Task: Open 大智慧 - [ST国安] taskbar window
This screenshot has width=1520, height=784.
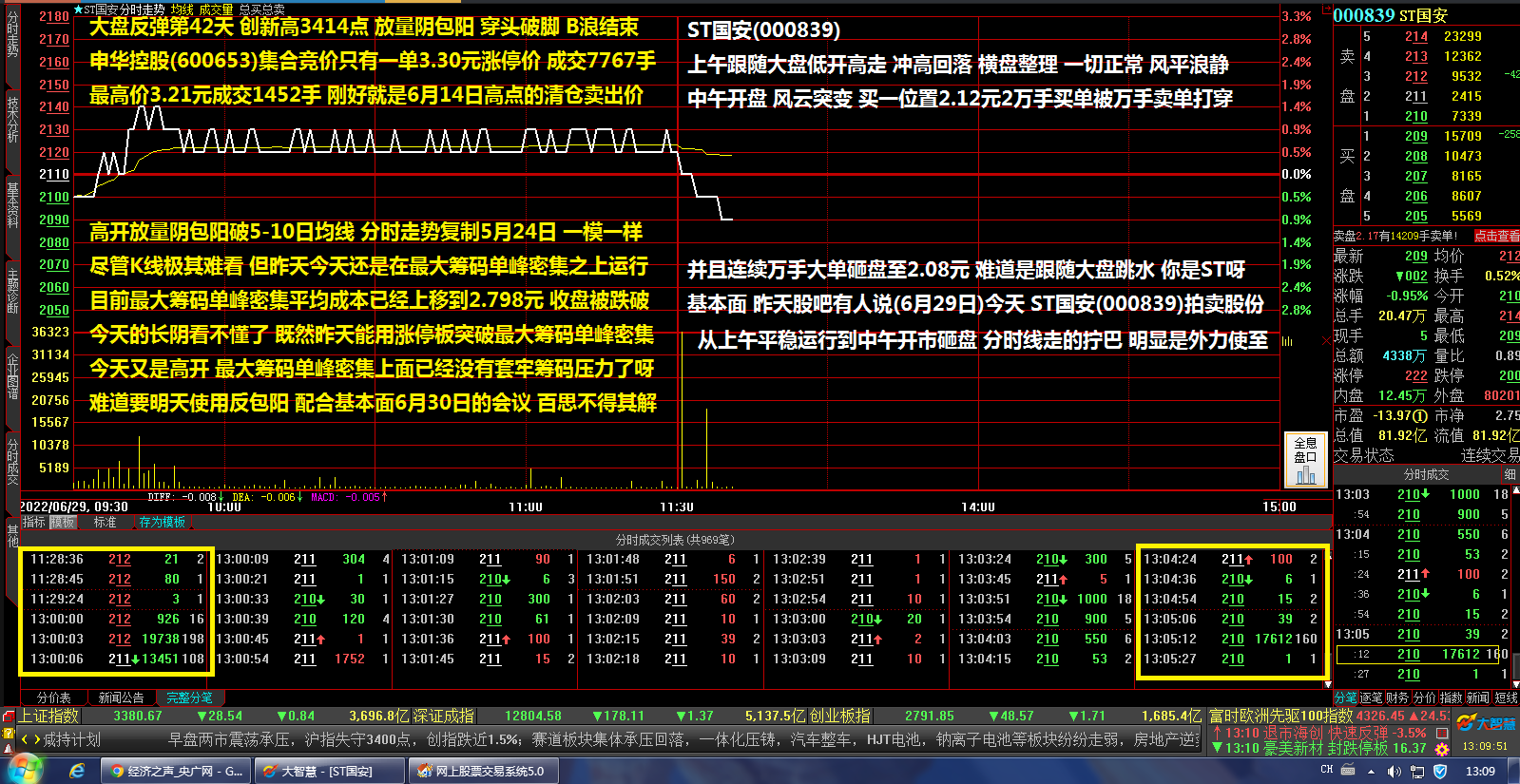Action: pyautogui.click(x=329, y=771)
